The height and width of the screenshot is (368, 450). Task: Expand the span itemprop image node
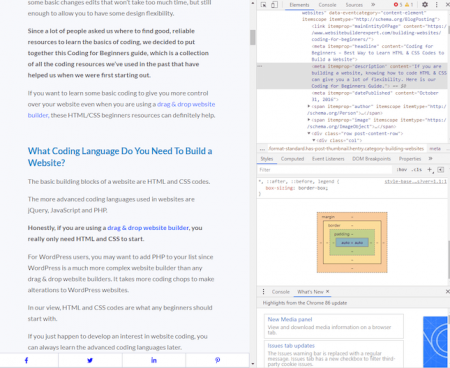(x=309, y=120)
